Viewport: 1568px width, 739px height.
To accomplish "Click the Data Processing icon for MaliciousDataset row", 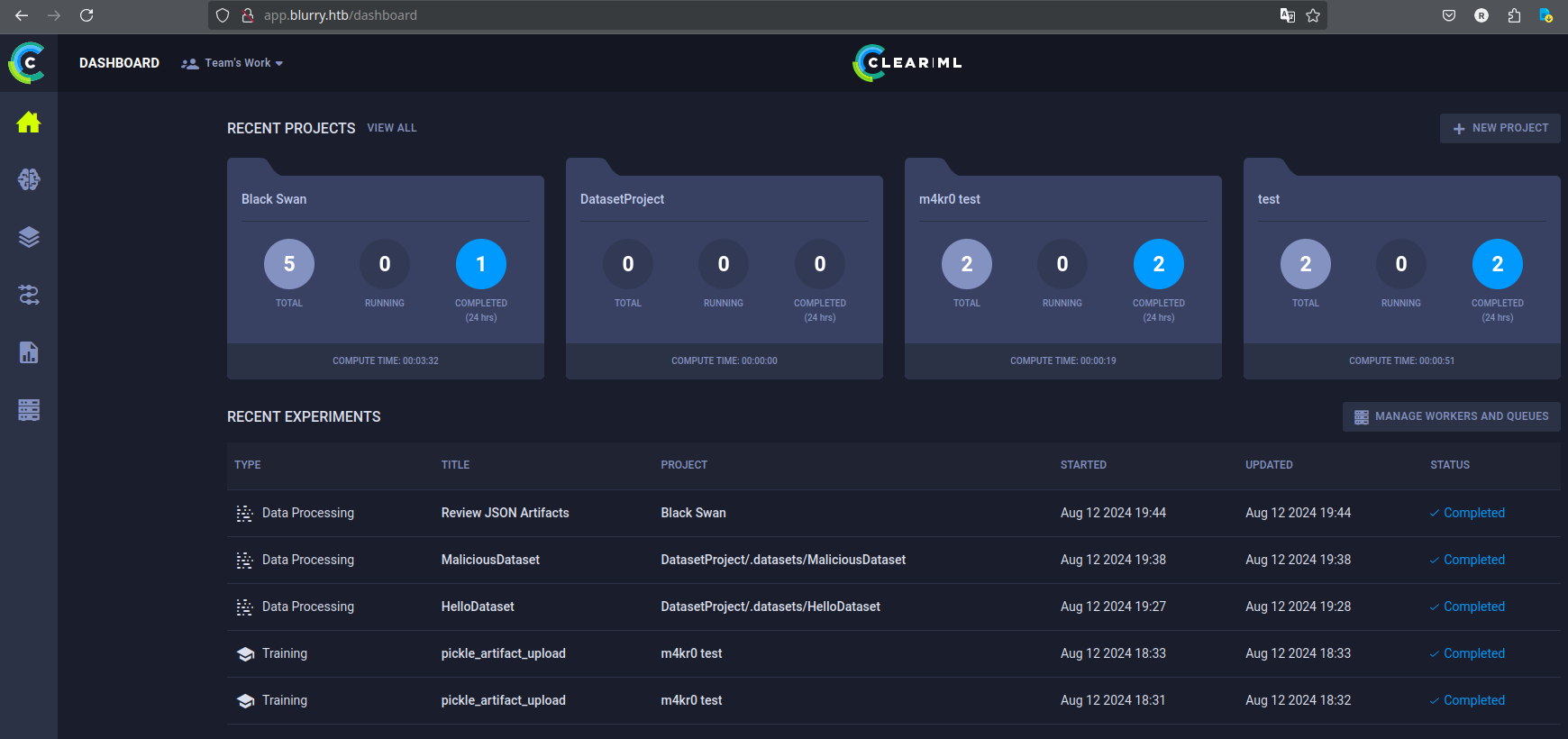I will pos(244,561).
